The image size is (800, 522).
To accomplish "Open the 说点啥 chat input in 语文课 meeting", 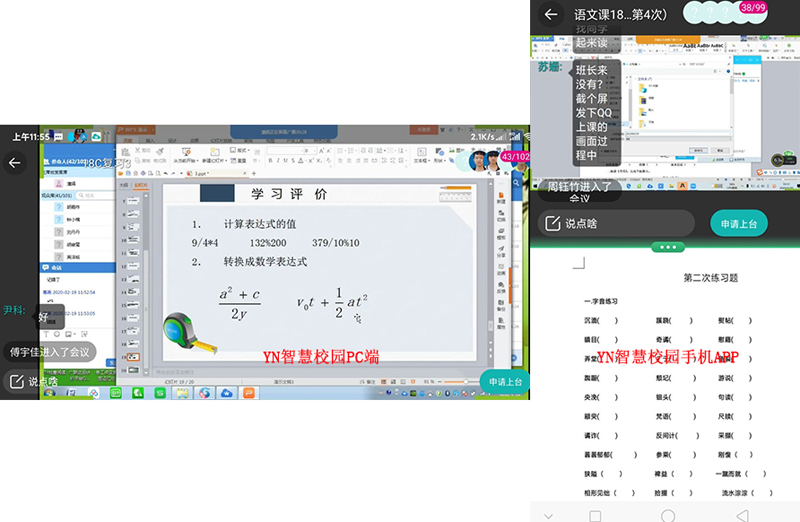I will 615,223.
